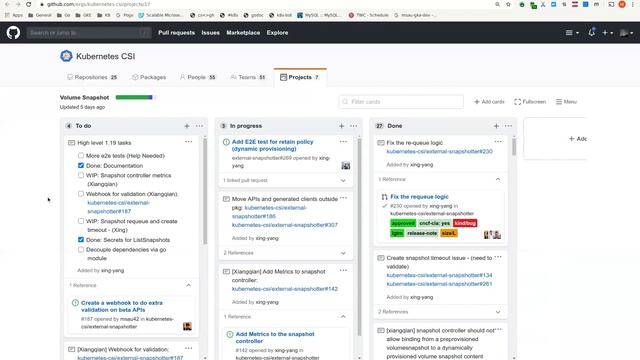The image size is (640, 360).
Task: Check WIP: Snapshot controller metrics
Action: pyautogui.click(x=81, y=175)
